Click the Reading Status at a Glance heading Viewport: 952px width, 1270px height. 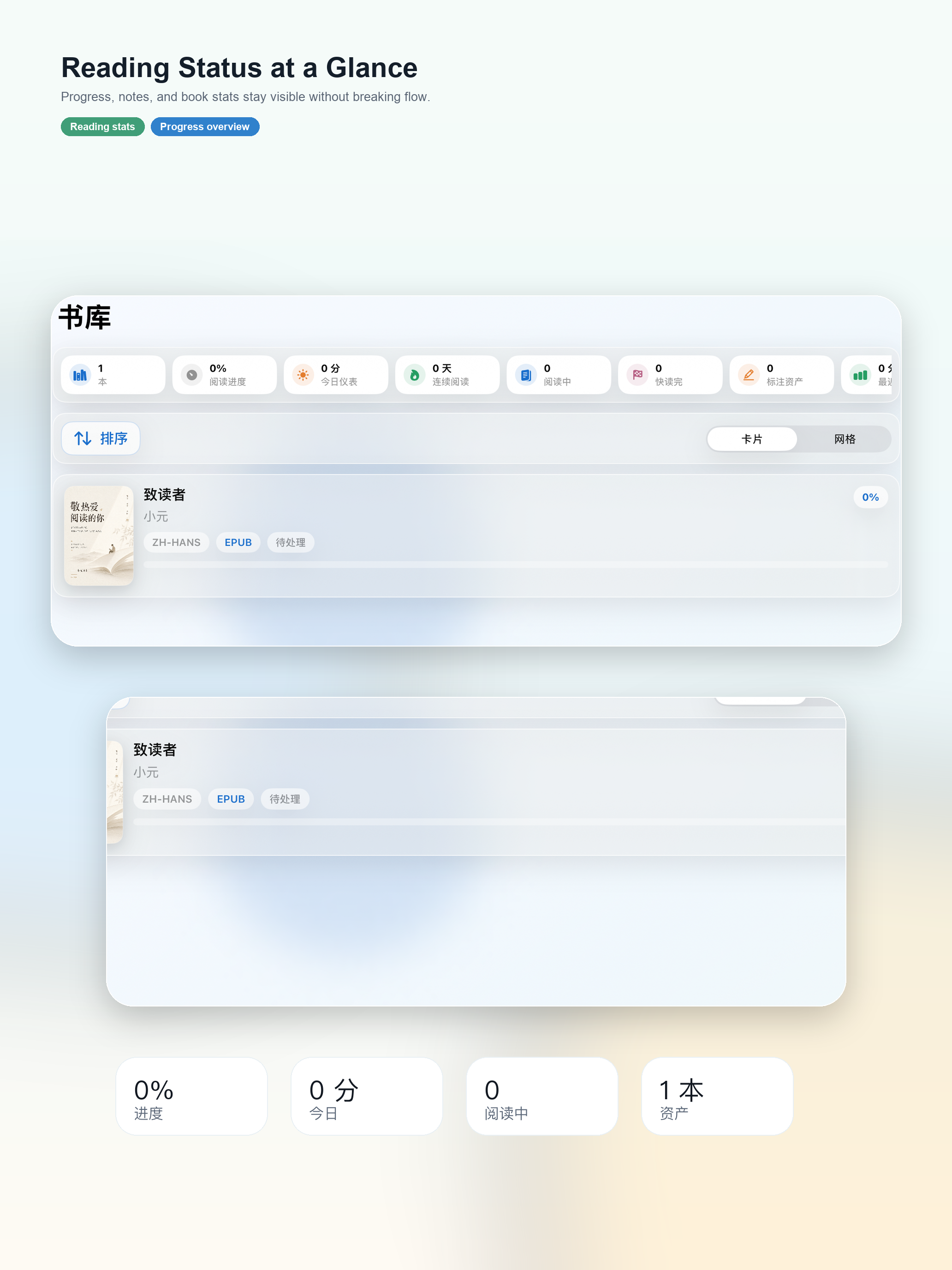239,68
